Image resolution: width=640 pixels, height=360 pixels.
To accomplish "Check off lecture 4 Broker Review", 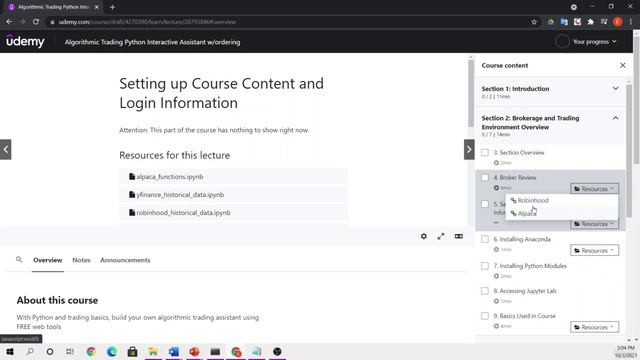I will (484, 178).
